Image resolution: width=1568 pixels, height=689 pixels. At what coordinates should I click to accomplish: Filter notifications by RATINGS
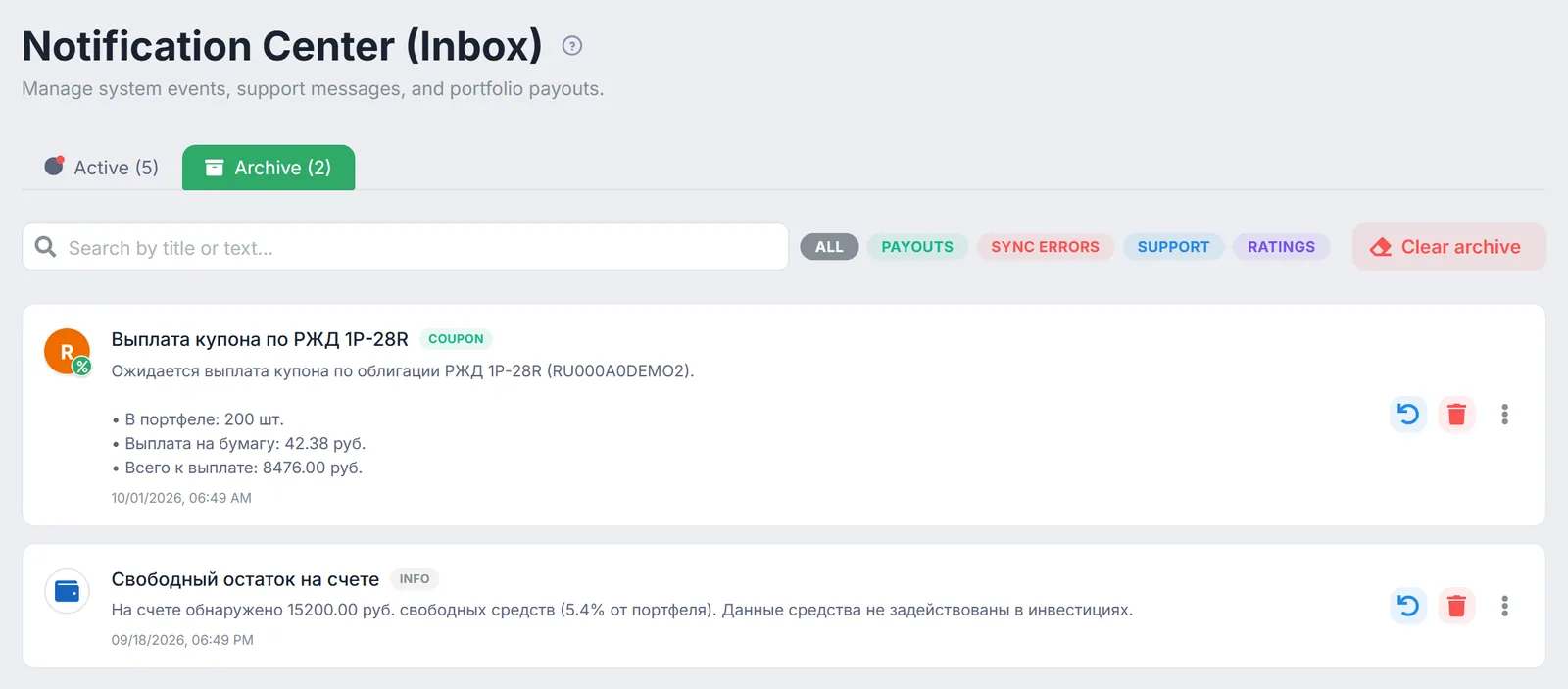[x=1281, y=247]
